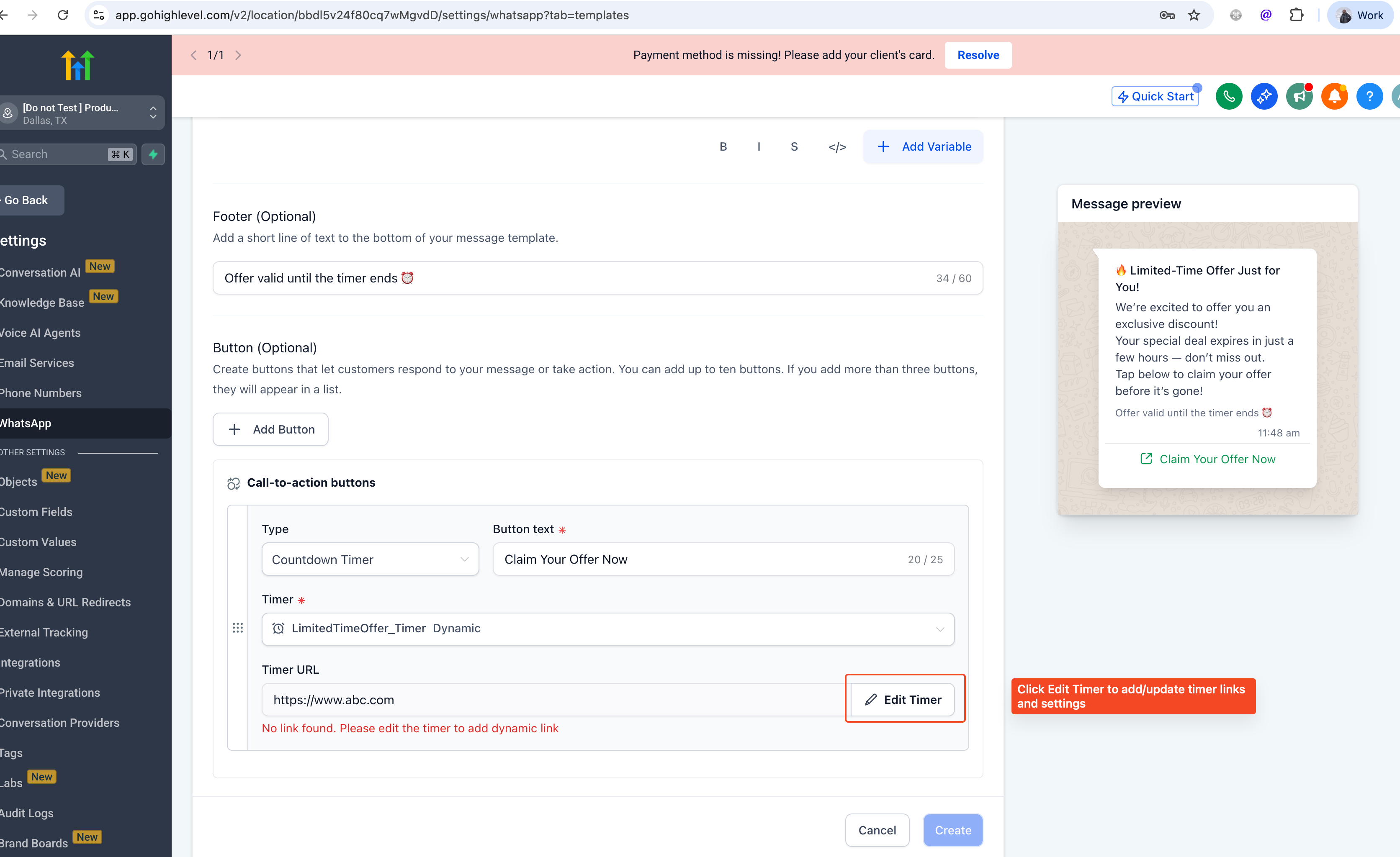Toggle italic formatting in the editor toolbar
This screenshot has width=1400, height=857.
[759, 147]
